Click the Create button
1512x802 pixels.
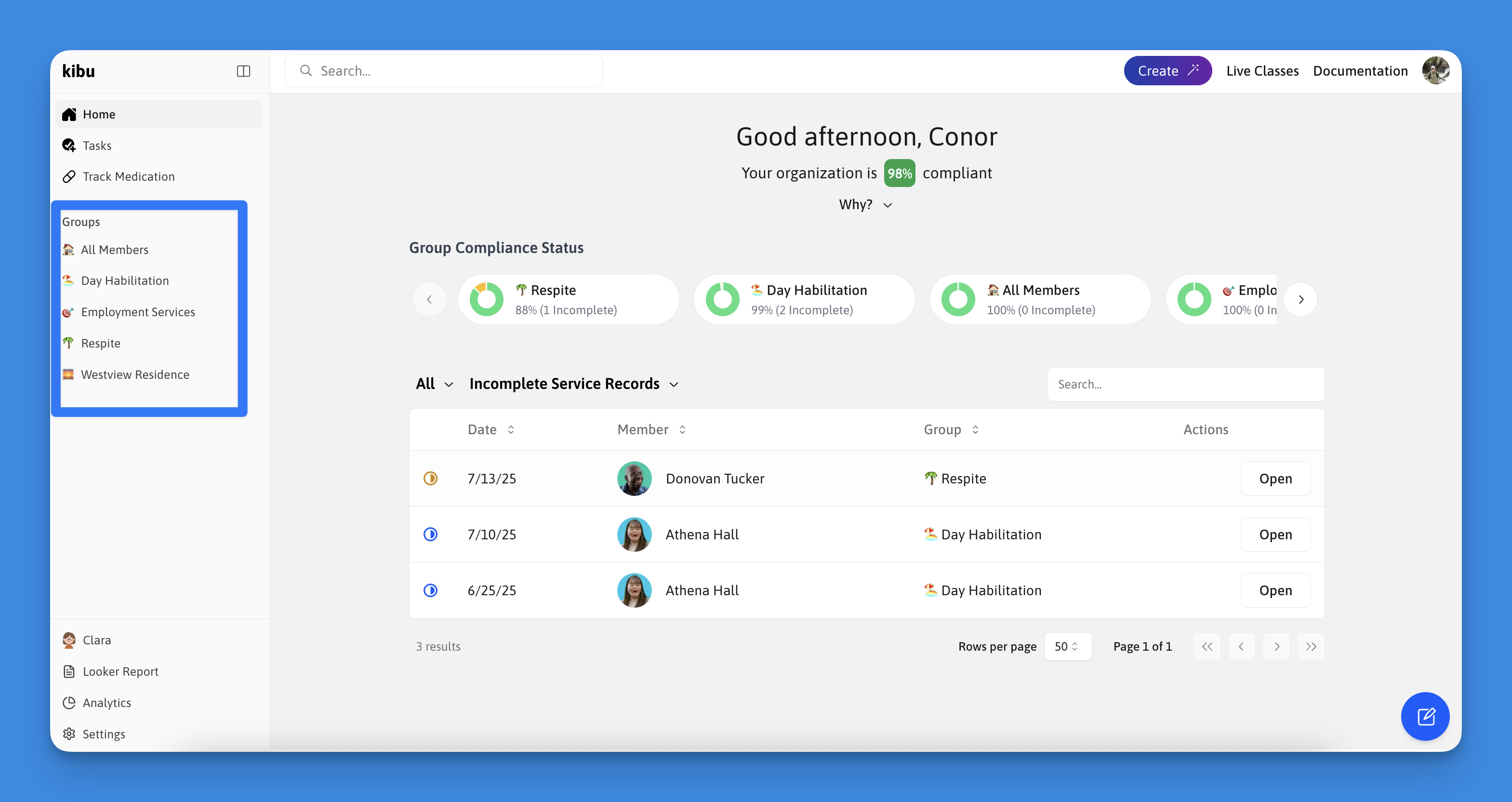point(1167,71)
